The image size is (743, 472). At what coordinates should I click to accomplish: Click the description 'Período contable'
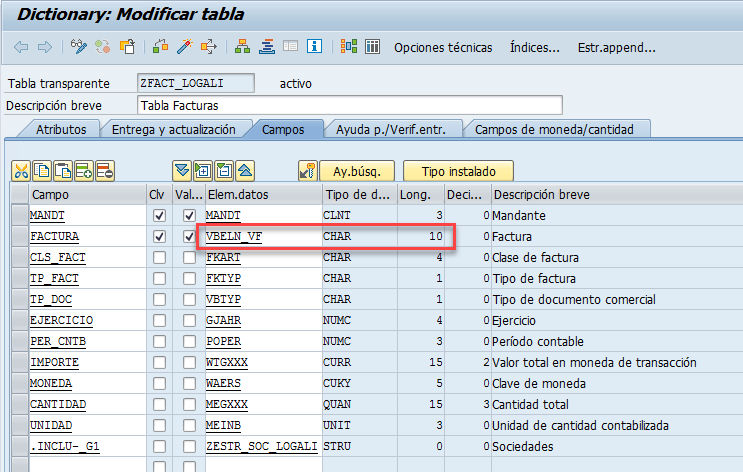point(538,341)
